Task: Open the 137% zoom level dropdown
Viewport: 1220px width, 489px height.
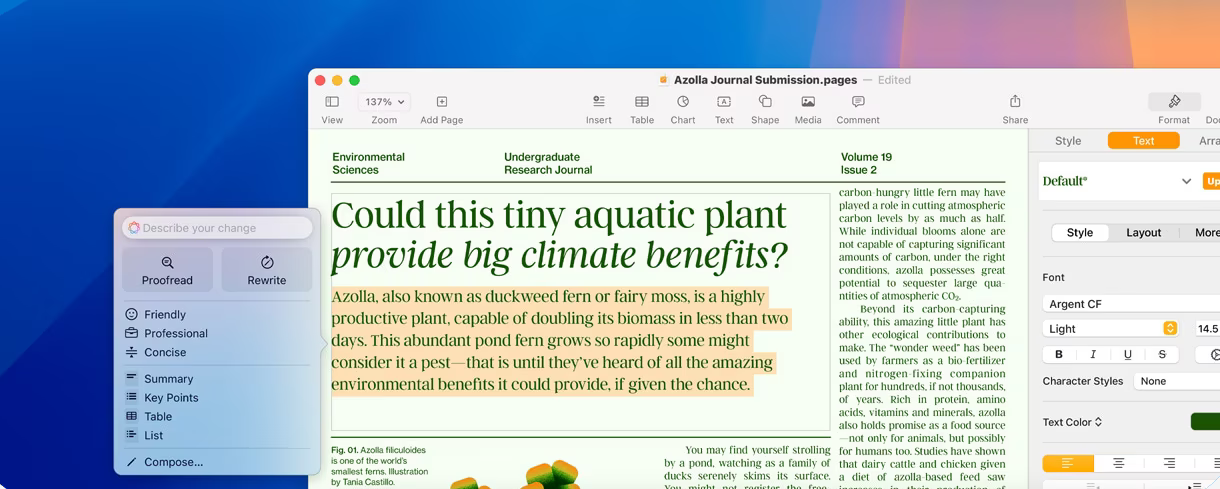Action: (385, 102)
